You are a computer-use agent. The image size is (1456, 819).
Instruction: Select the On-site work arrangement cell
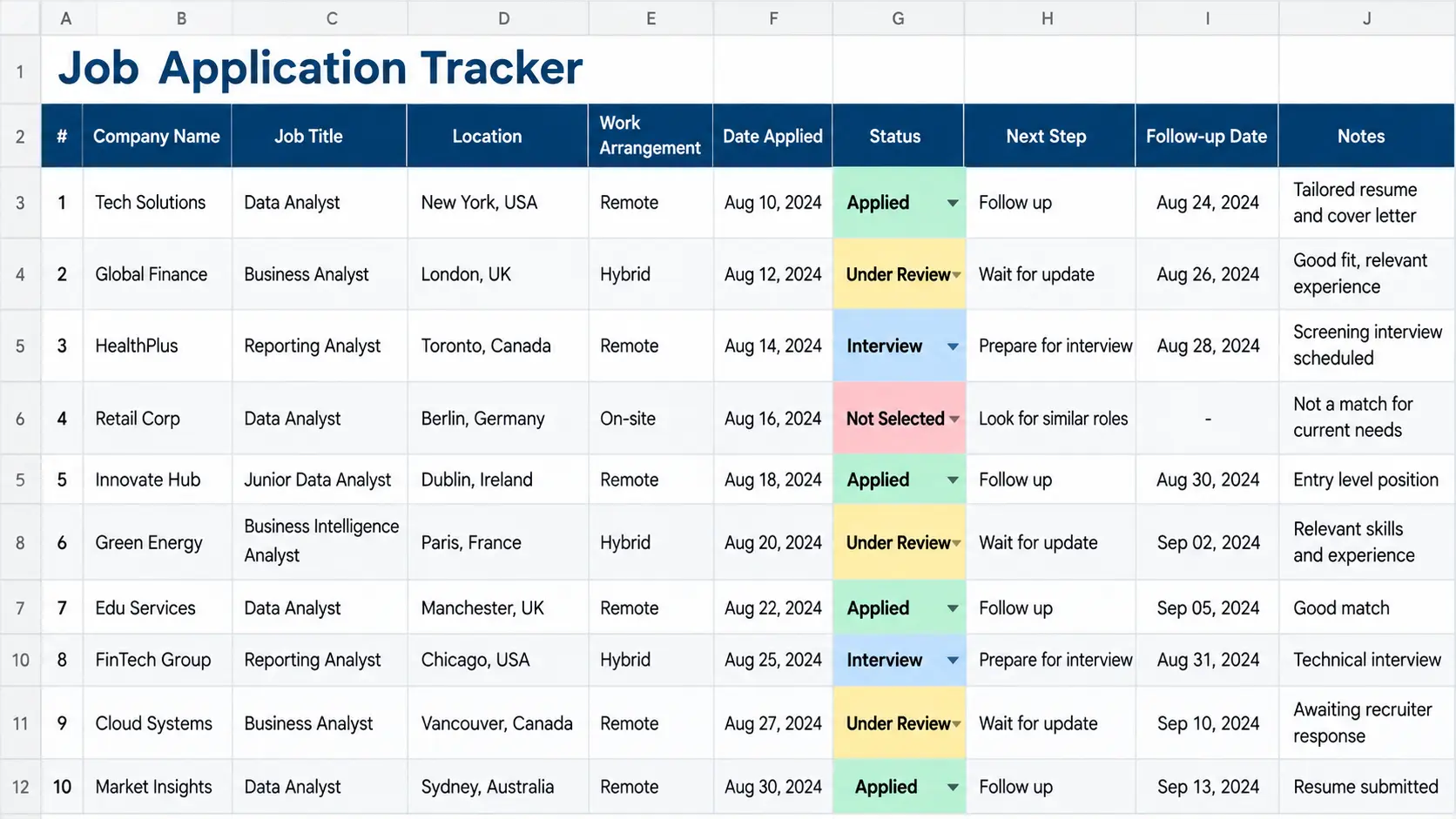point(650,418)
